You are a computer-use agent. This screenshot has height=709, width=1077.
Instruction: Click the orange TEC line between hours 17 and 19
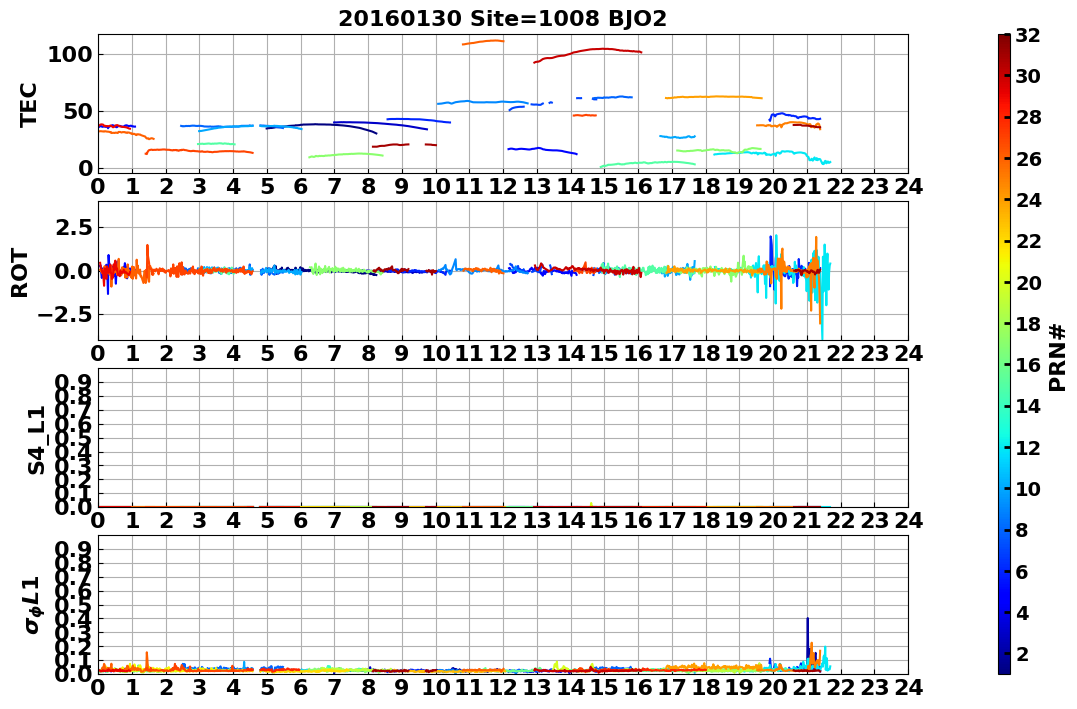point(714,97)
